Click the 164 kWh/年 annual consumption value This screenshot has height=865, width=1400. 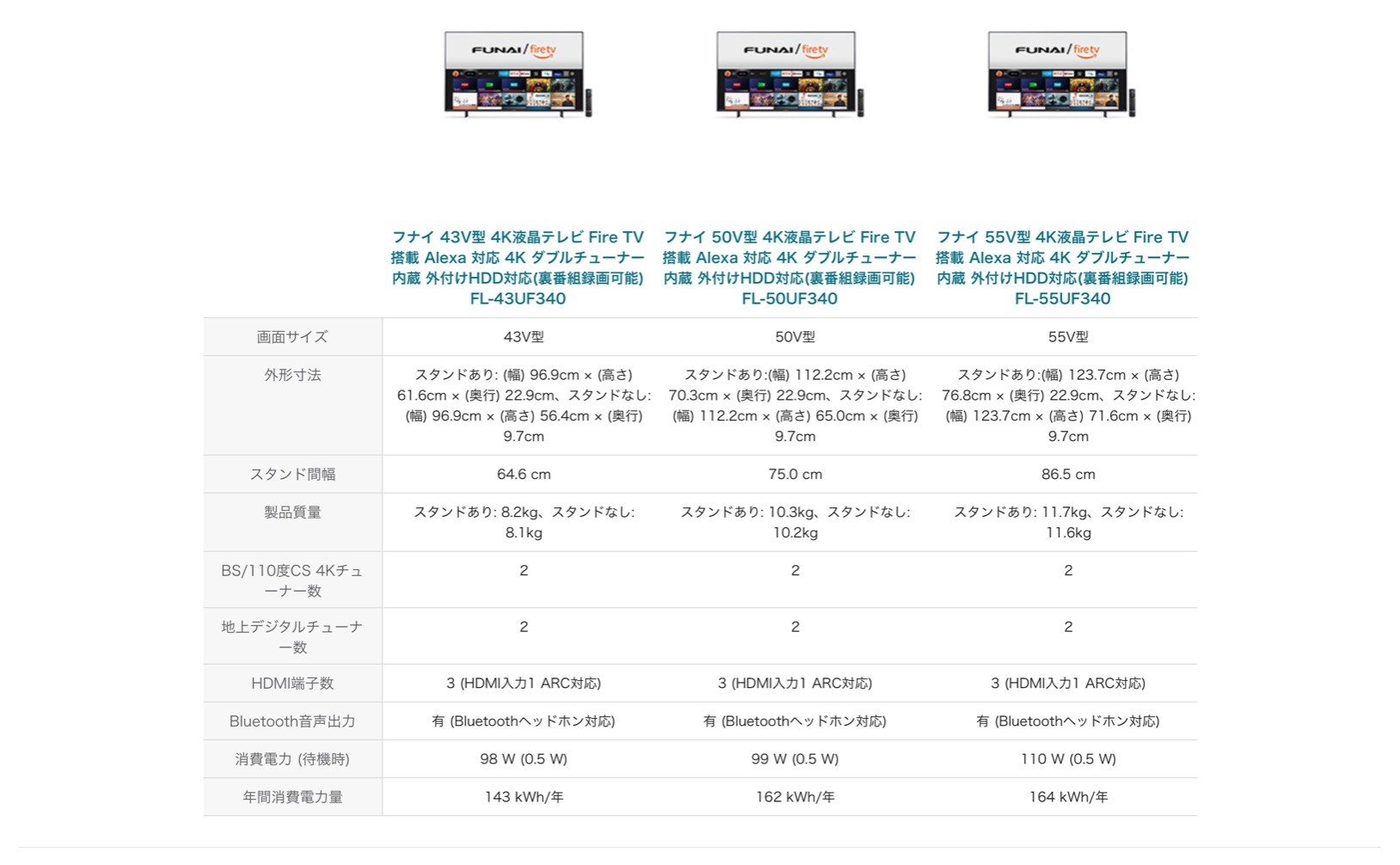(1068, 797)
